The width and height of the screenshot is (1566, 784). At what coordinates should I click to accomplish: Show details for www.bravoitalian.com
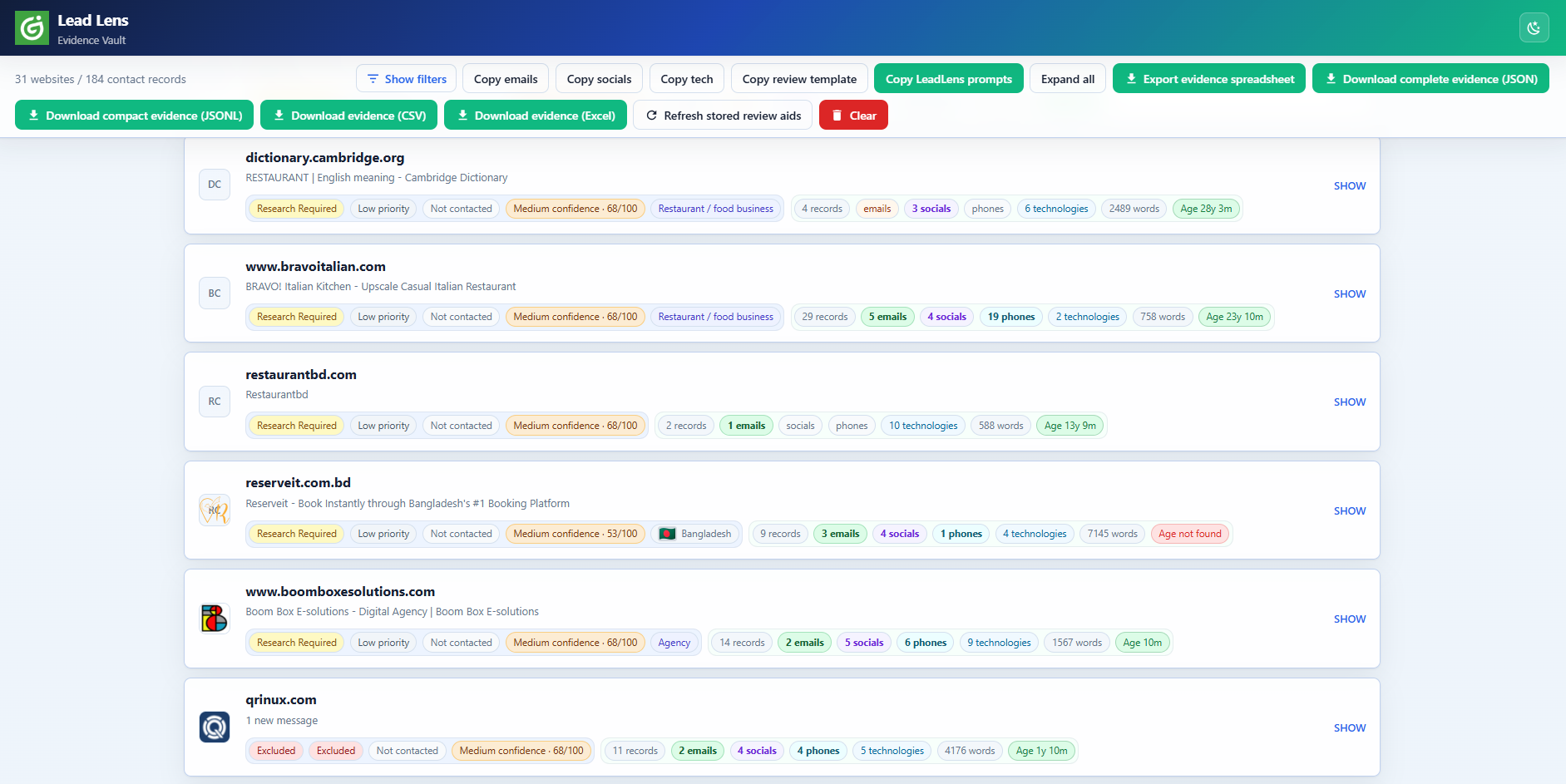(x=1349, y=293)
